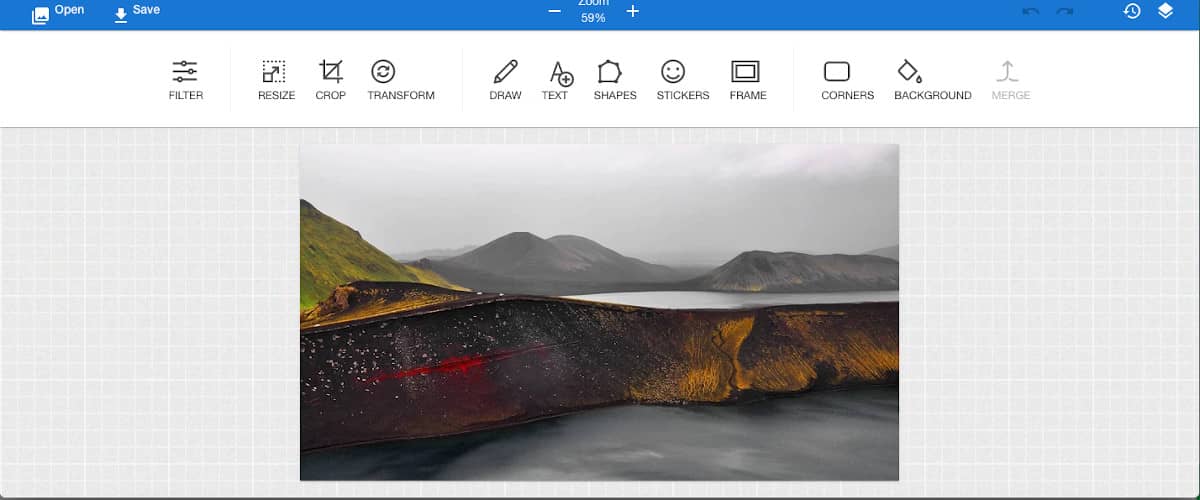Click the redo arrow
The height and width of the screenshot is (500, 1200).
tap(1065, 11)
